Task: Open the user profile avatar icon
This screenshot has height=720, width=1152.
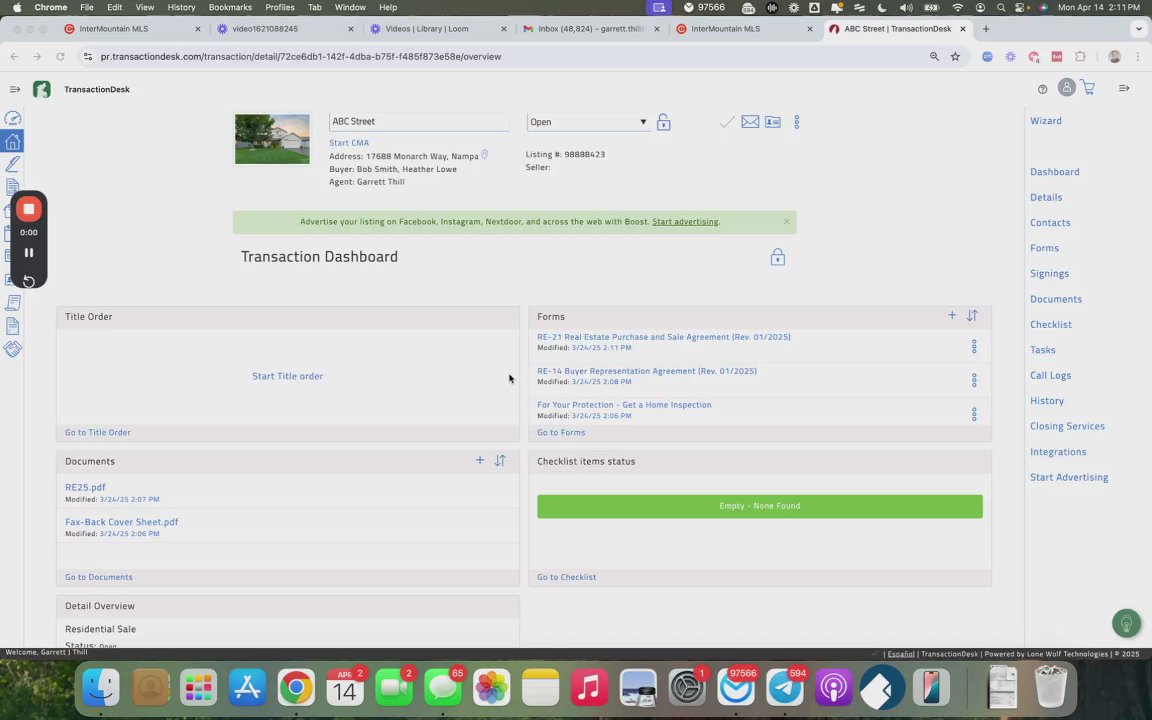Action: (x=1067, y=87)
